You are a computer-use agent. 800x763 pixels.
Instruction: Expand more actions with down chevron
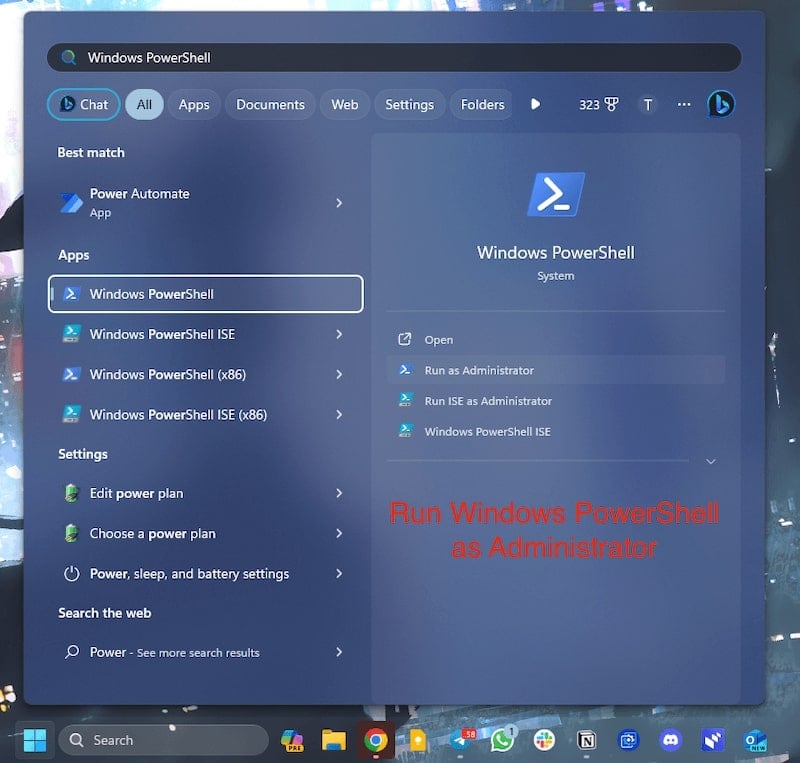710,461
